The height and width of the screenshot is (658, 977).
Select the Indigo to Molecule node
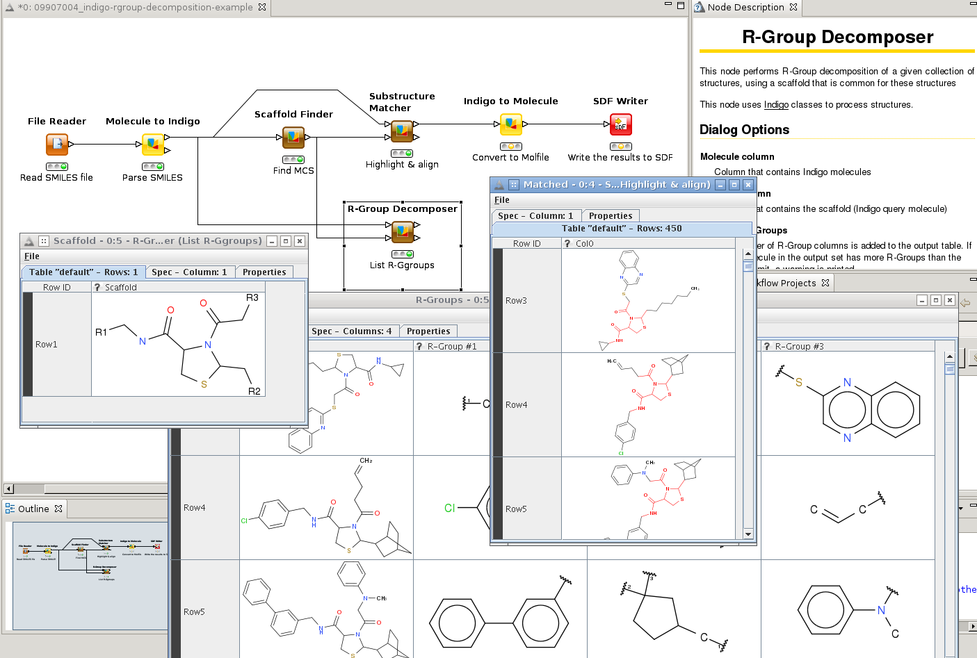point(511,125)
